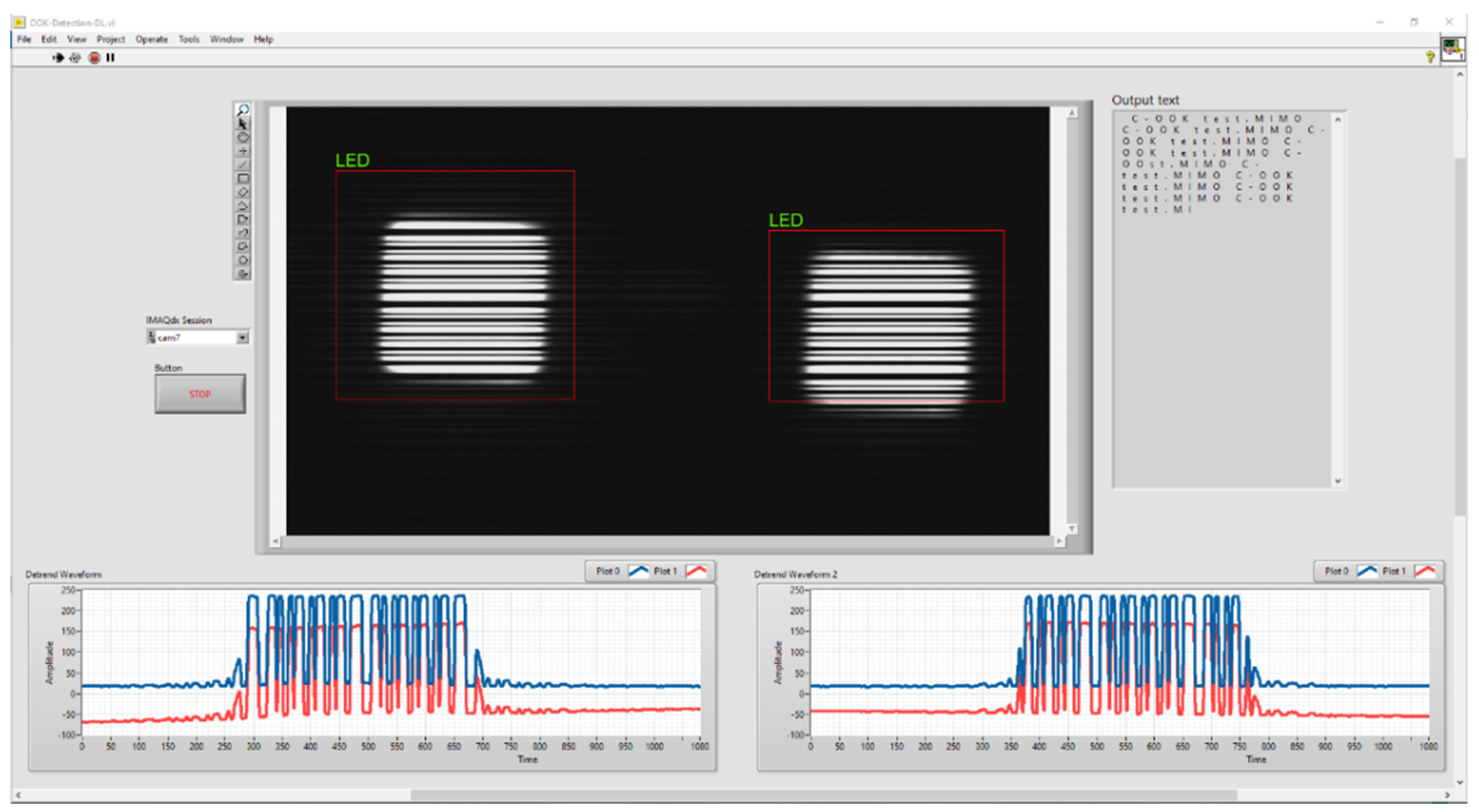Click the Detrend Waveform 2 title label
1479x812 pixels.
795,574
